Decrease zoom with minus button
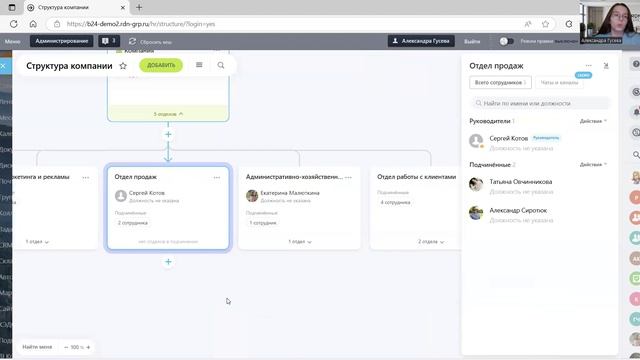Screen dimensions: 640x360 pyautogui.click(x=66, y=347)
